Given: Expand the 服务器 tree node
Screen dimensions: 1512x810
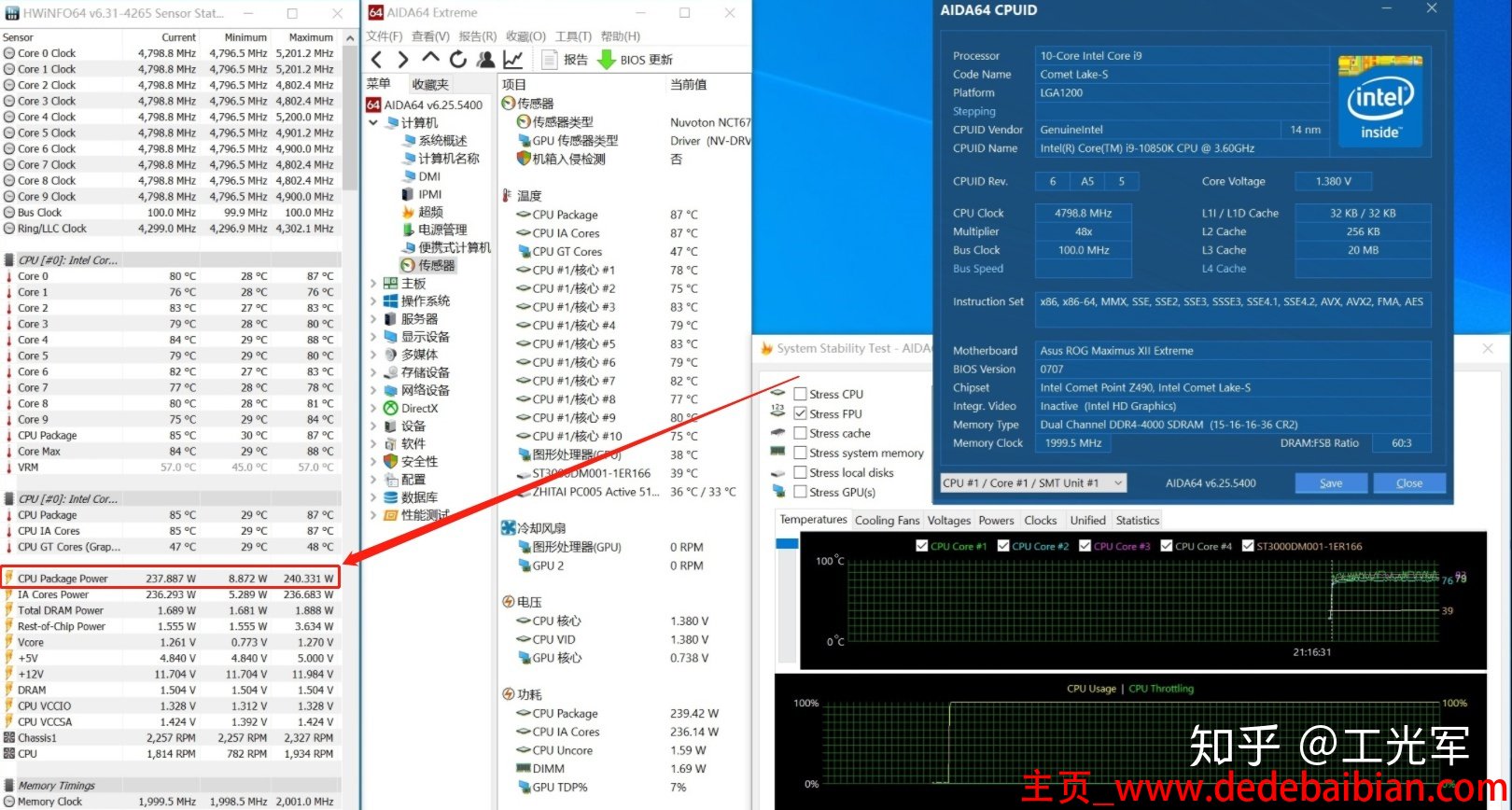Looking at the screenshot, I should pyautogui.click(x=373, y=318).
